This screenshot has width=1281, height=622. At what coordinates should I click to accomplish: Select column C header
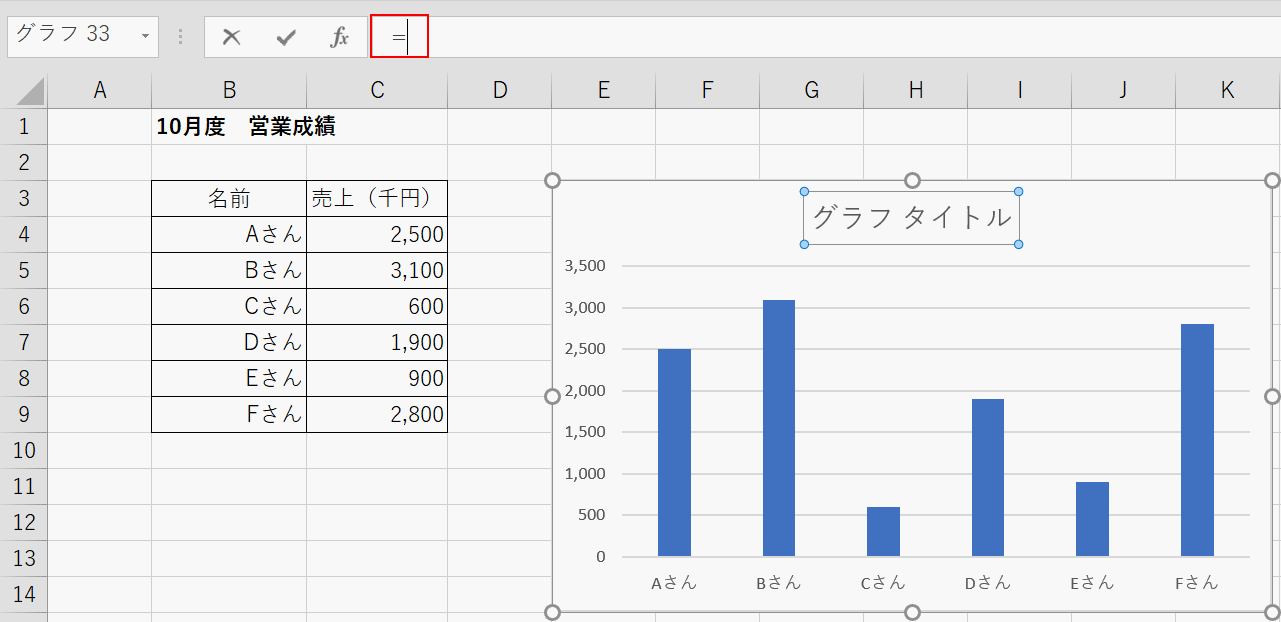point(377,90)
